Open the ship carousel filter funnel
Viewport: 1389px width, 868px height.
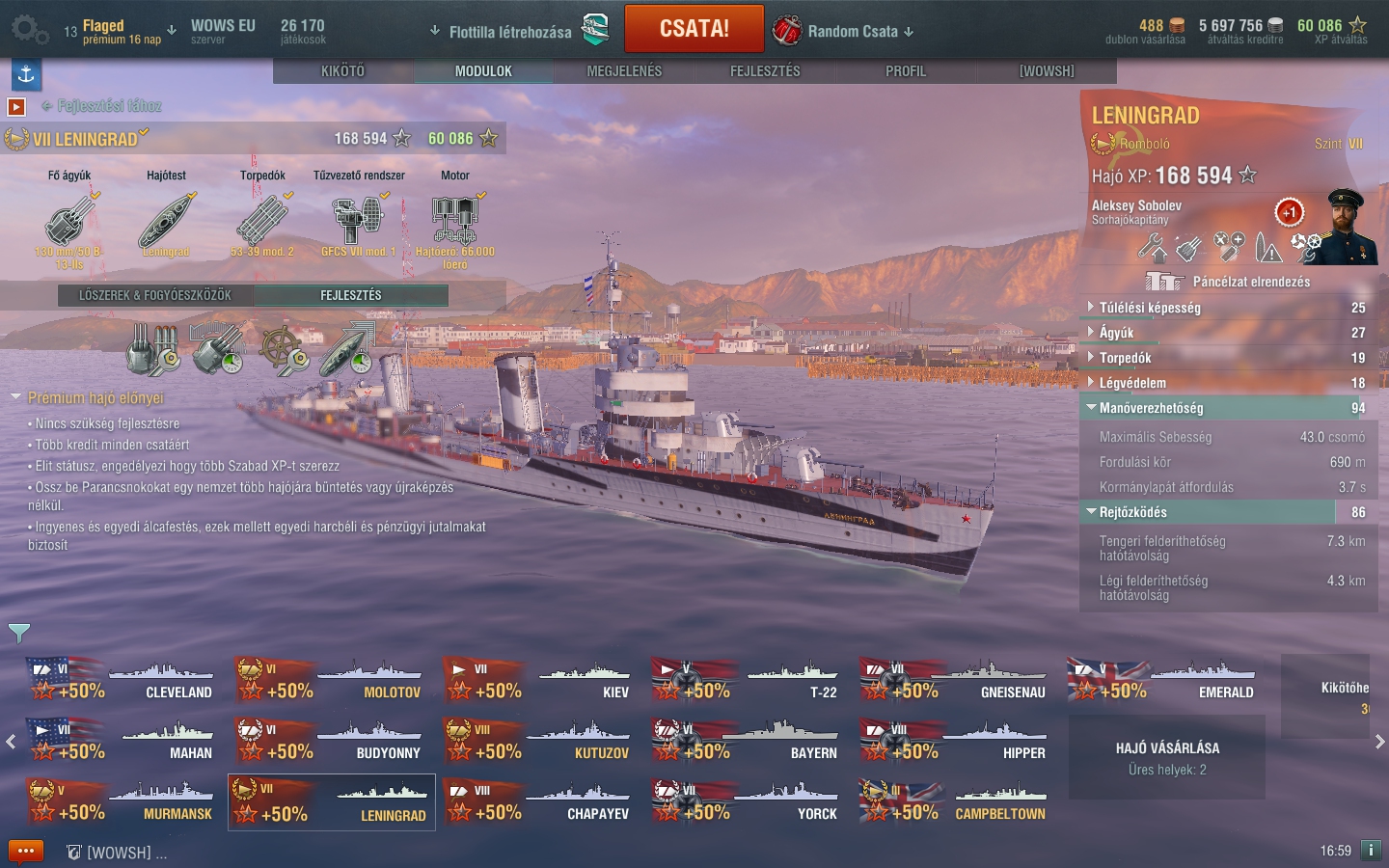pyautogui.click(x=19, y=633)
